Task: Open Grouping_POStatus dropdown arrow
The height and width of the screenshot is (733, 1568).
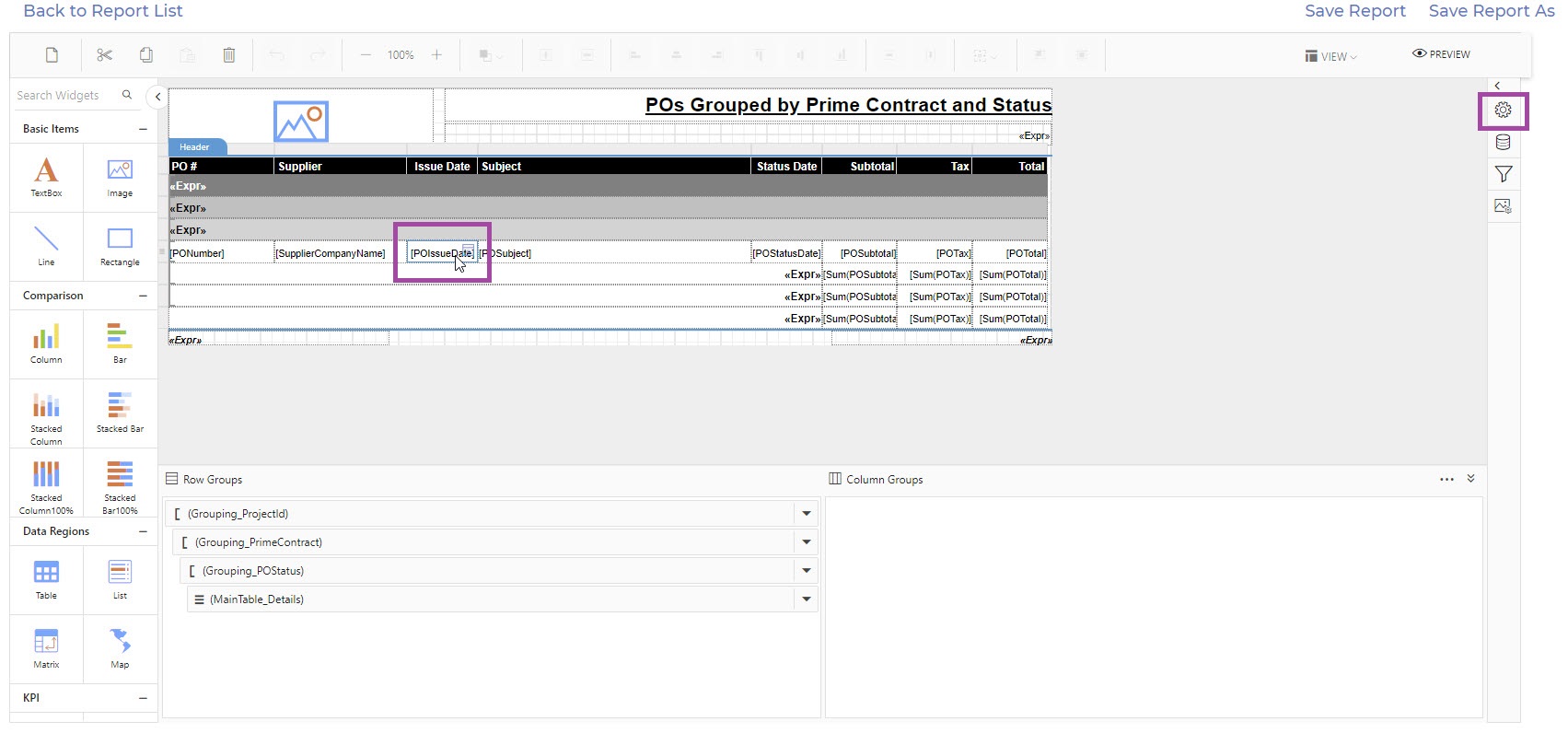Action: coord(807,571)
